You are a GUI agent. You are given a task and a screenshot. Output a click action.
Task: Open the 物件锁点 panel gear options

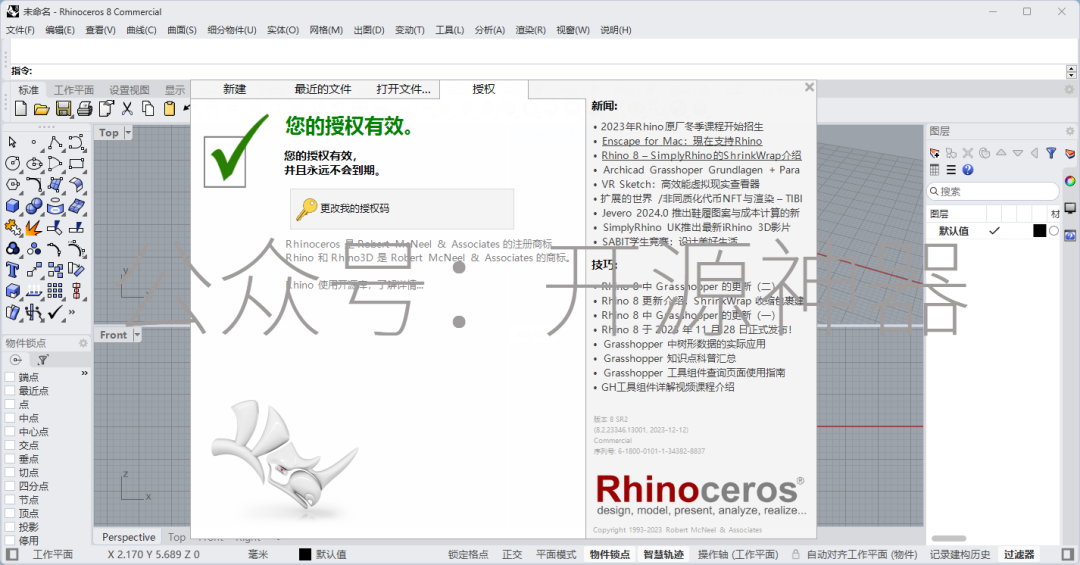pos(83,343)
